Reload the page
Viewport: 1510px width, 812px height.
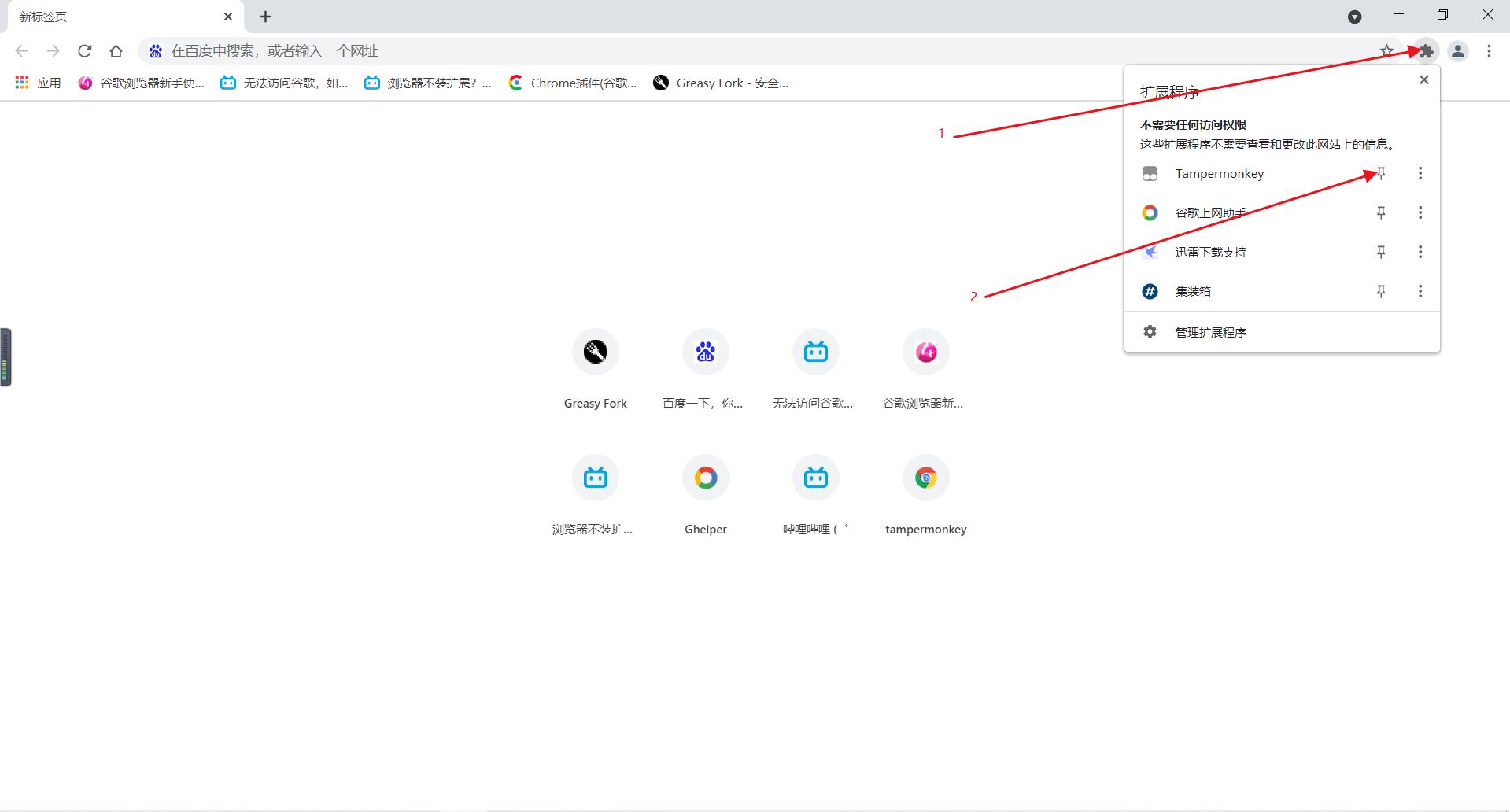[84, 51]
